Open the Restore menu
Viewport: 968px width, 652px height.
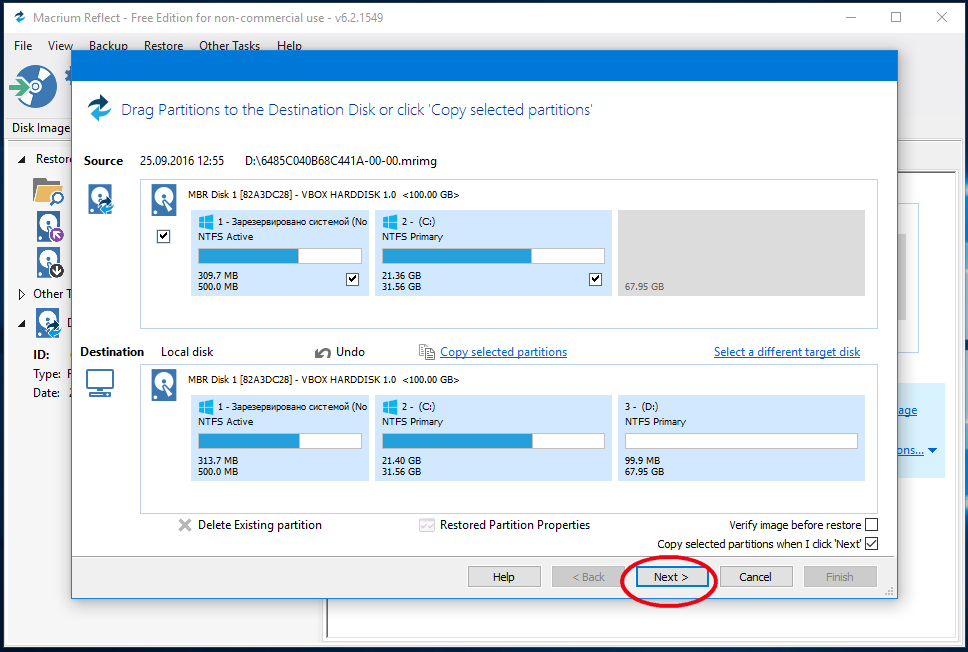click(163, 46)
